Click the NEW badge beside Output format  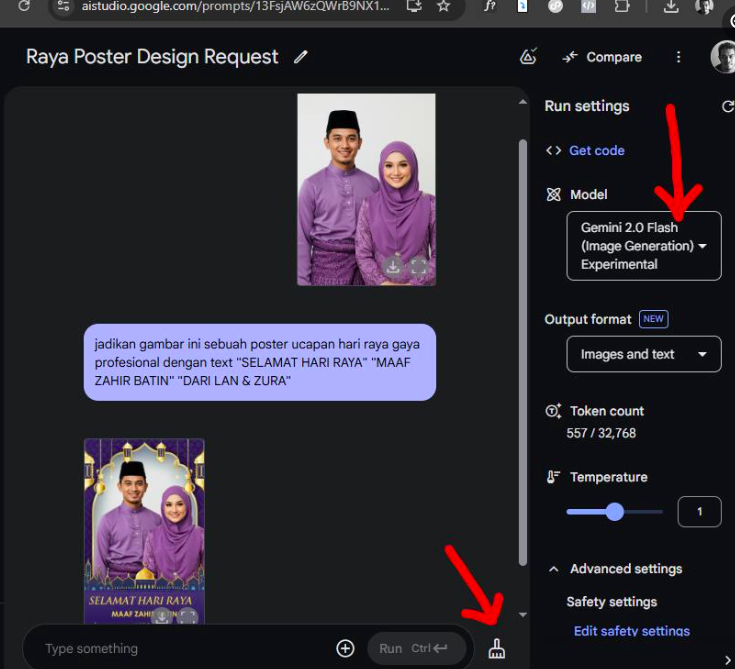pos(653,319)
